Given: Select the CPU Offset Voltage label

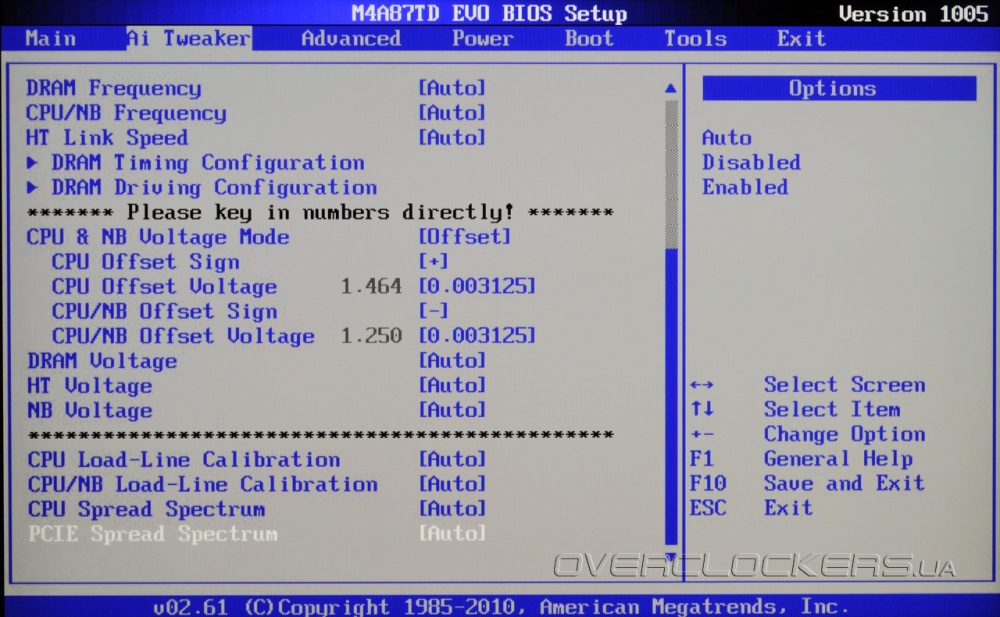Looking at the screenshot, I should pyautogui.click(x=164, y=287).
